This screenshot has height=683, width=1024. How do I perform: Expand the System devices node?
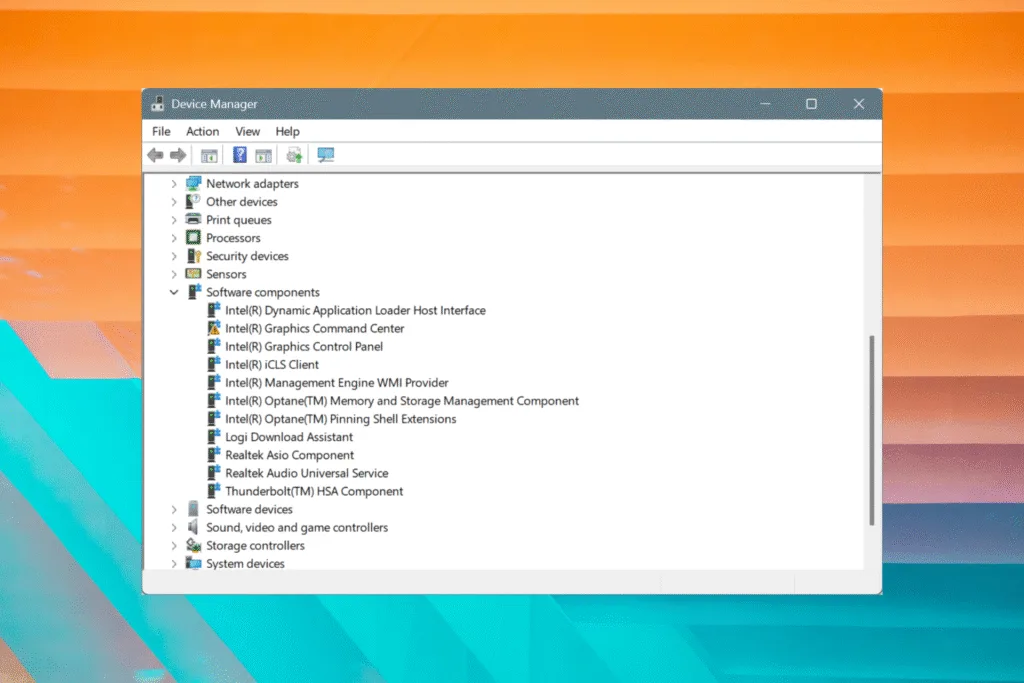tap(174, 564)
